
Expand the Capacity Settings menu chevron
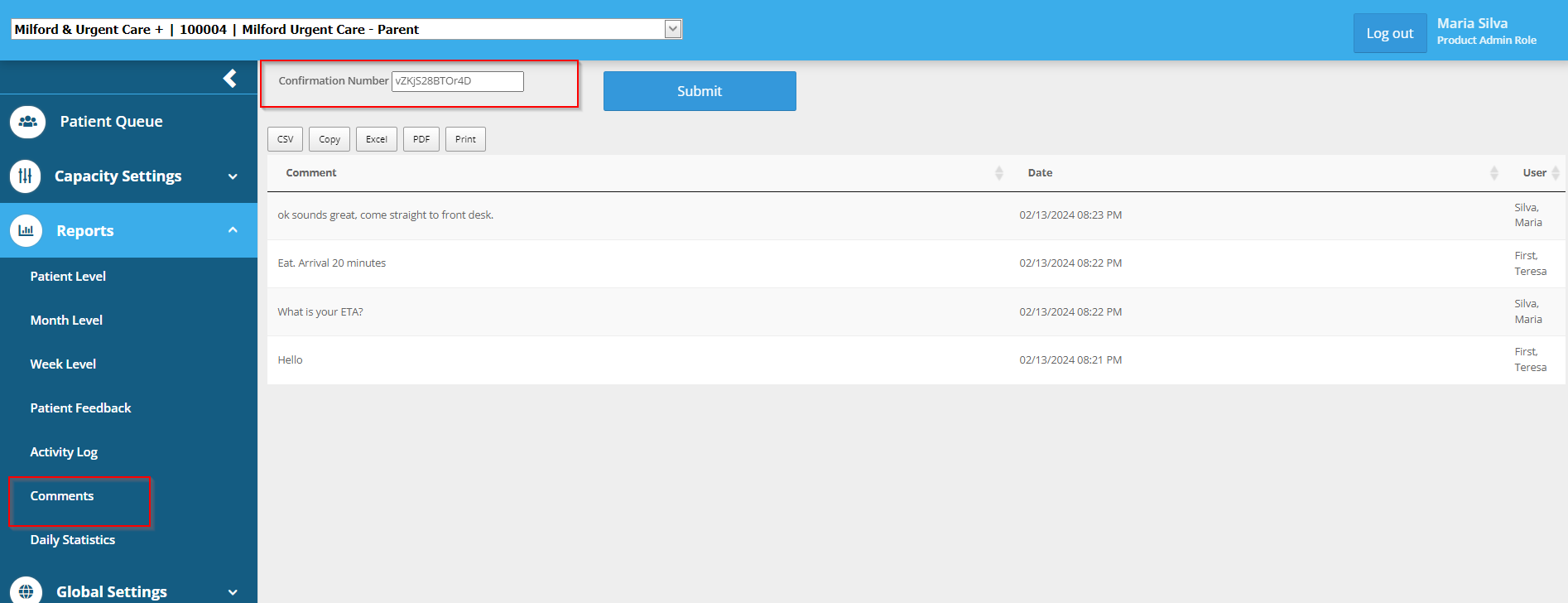233,176
